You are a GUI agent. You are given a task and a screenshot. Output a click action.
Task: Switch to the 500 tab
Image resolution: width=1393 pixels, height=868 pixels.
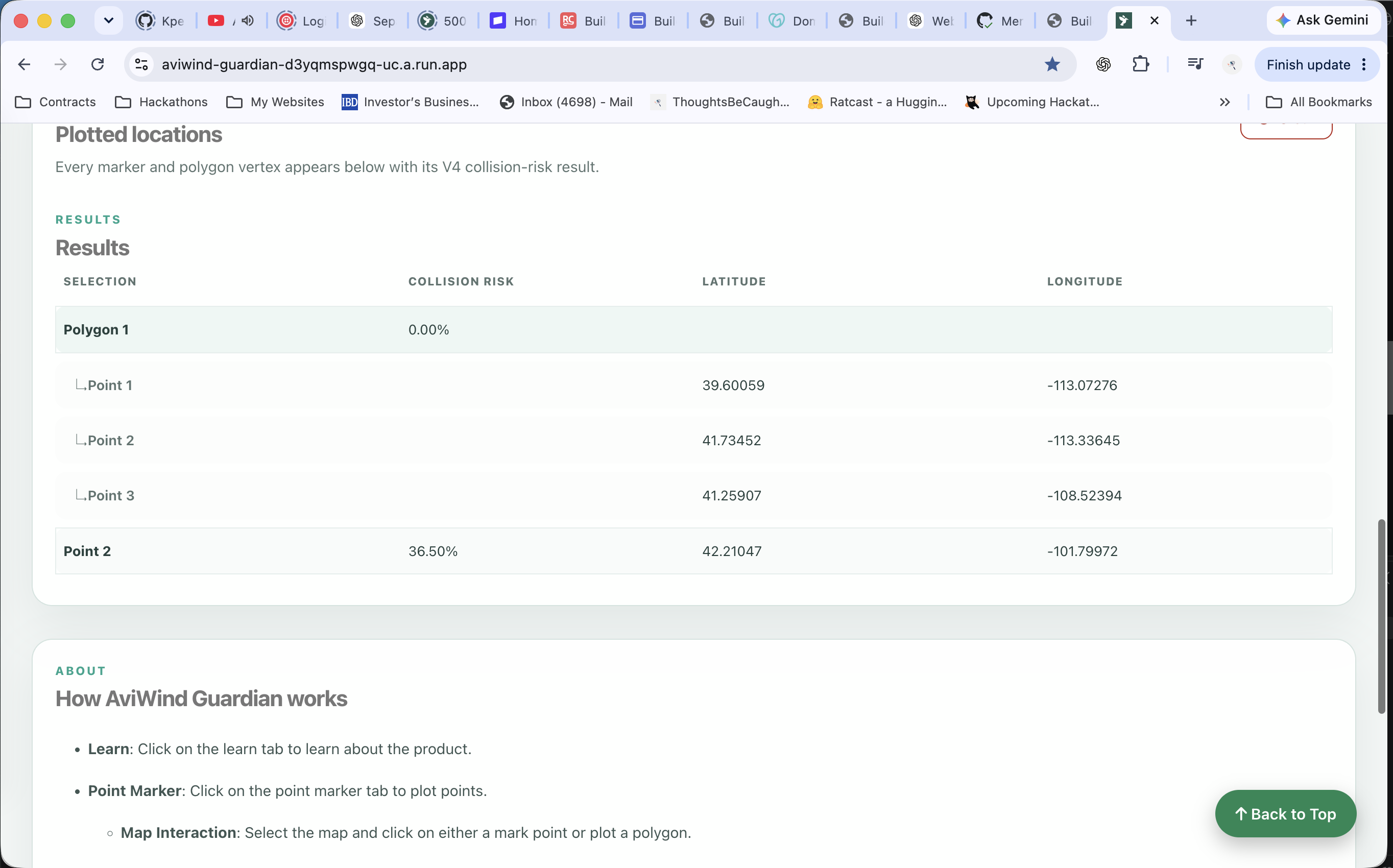pyautogui.click(x=443, y=21)
